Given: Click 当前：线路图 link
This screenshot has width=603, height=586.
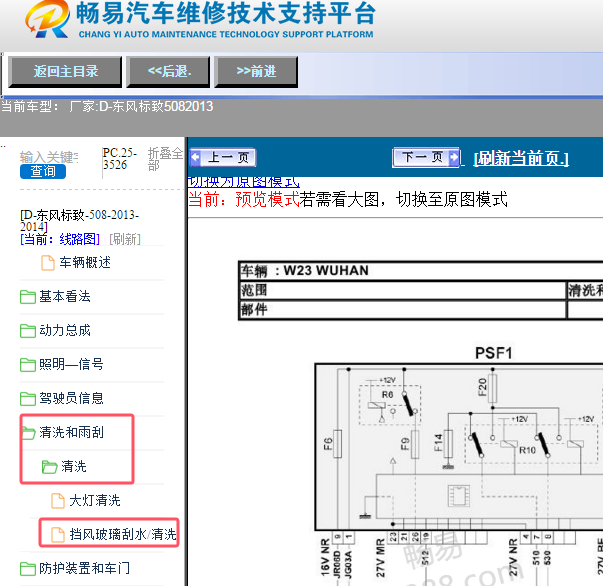Looking at the screenshot, I should [x=60, y=239].
